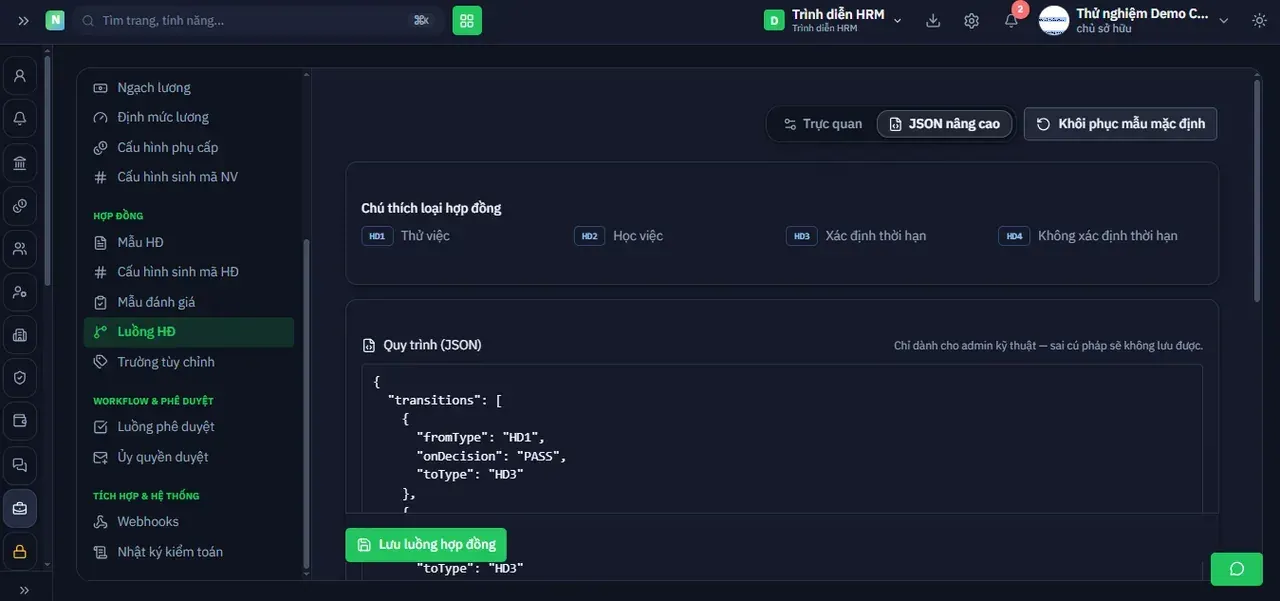Open the coins icon in left rail
This screenshot has height=601, width=1280.
[x=20, y=206]
